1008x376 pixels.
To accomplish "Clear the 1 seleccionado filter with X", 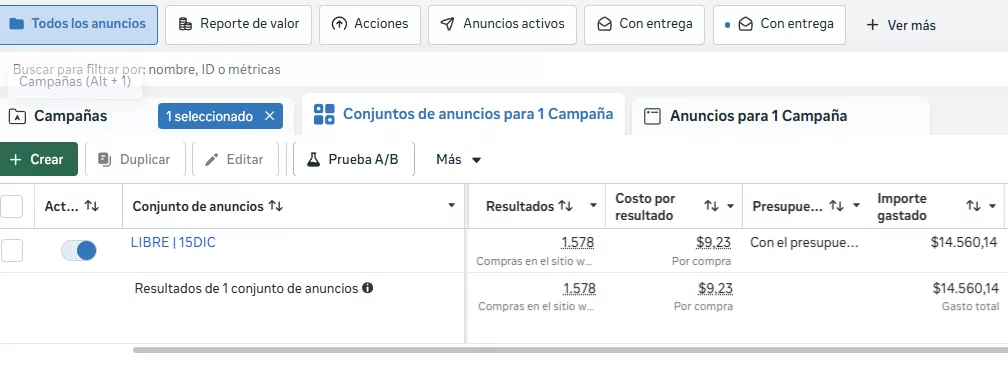I will click(270, 116).
